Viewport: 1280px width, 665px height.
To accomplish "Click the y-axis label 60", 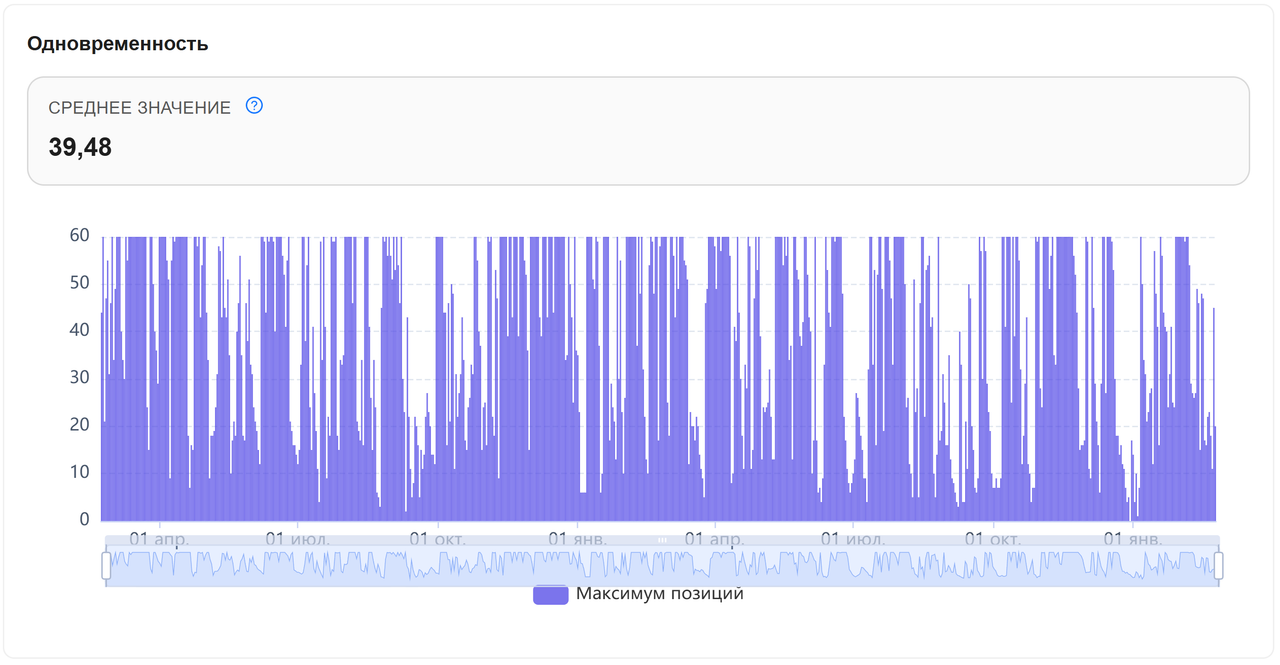I will (79, 236).
